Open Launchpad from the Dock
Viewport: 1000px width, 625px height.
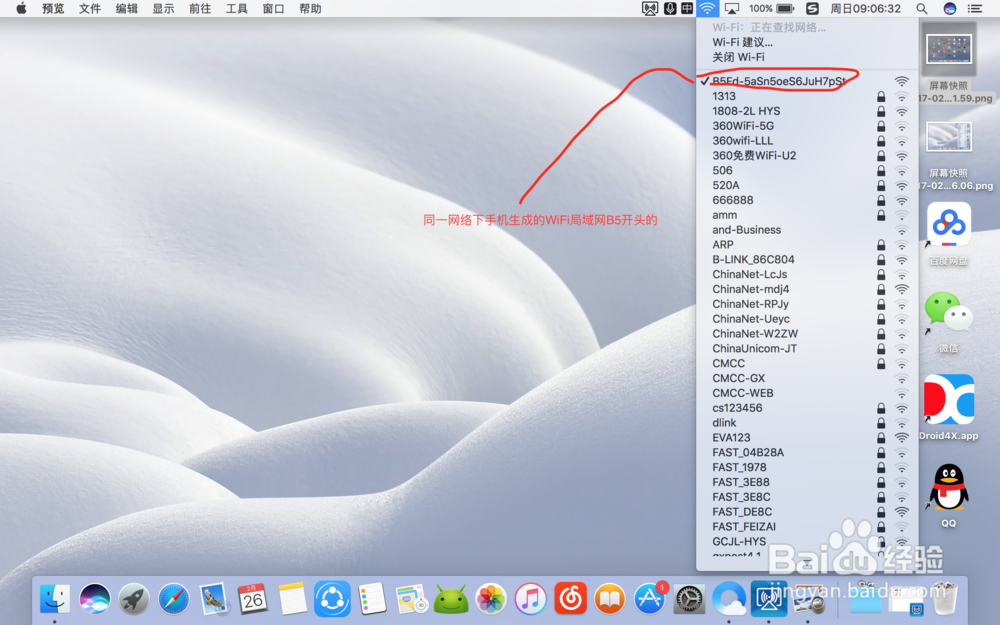coord(134,600)
